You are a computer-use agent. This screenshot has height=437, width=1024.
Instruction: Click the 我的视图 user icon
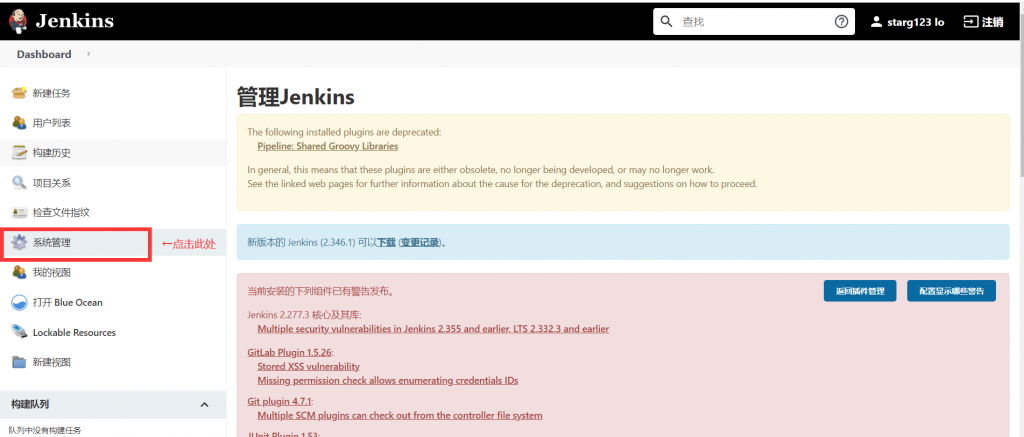[x=20, y=272]
